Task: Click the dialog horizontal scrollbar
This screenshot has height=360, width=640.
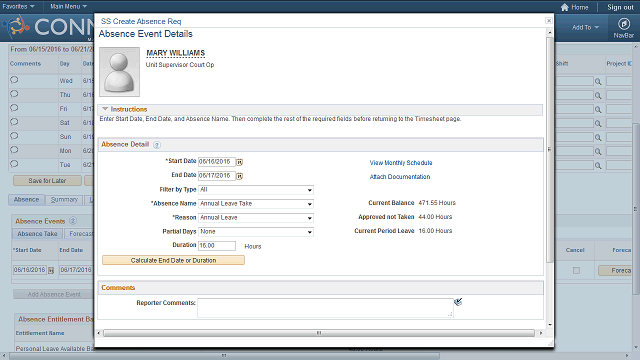Action: pyautogui.click(x=319, y=333)
